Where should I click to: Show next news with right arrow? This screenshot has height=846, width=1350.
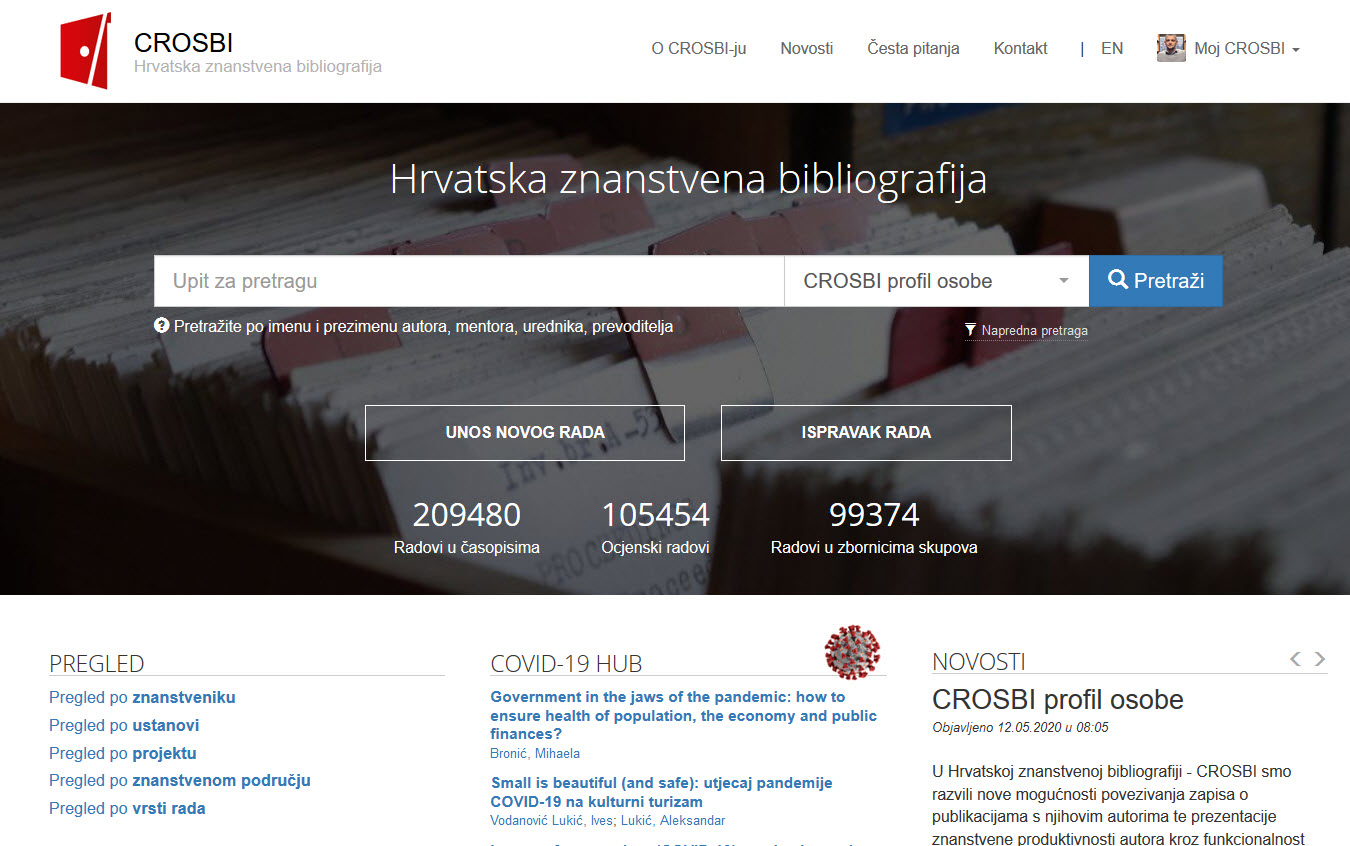[x=1320, y=659]
